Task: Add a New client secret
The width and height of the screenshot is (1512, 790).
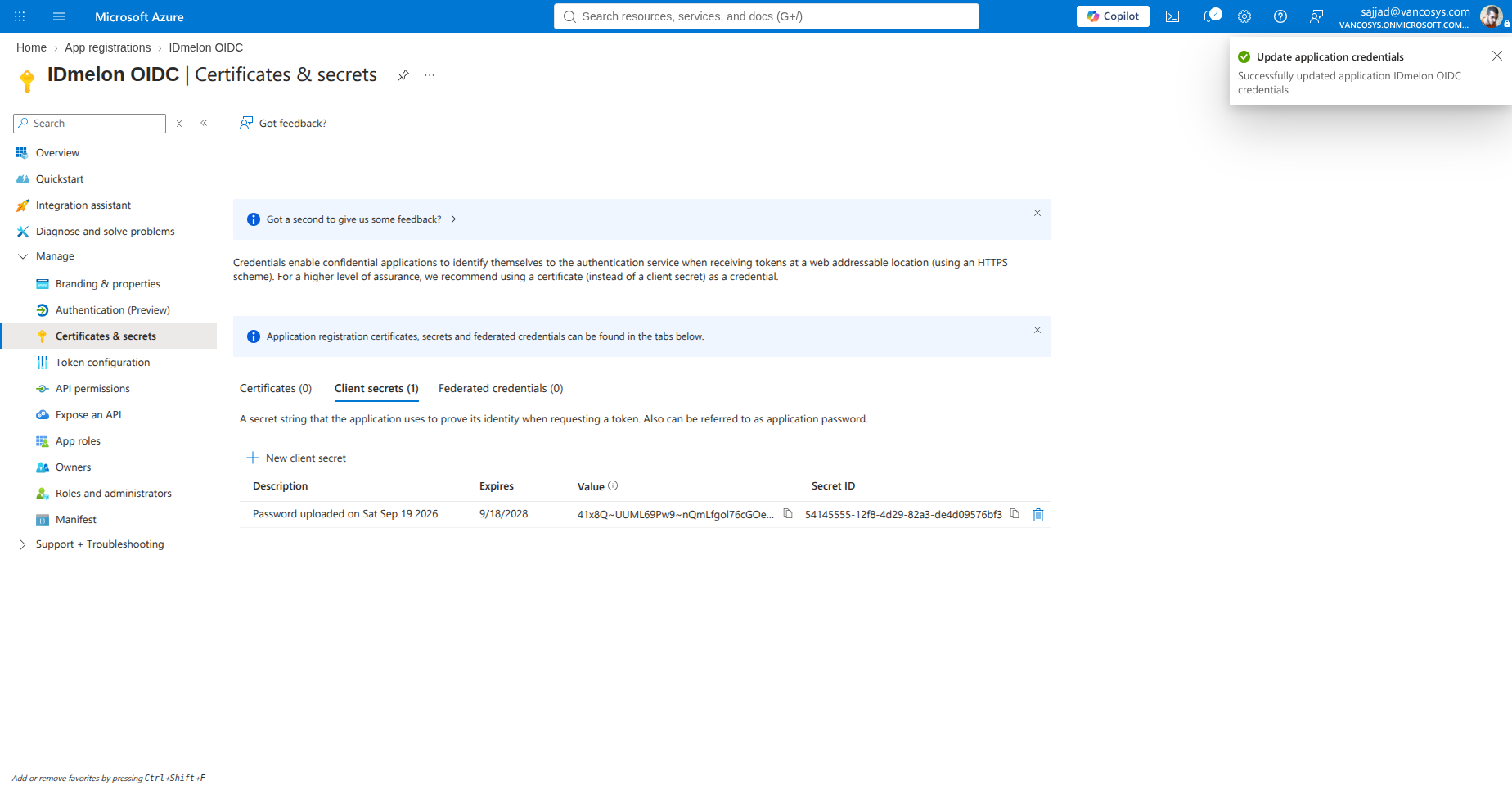Action: 296,458
